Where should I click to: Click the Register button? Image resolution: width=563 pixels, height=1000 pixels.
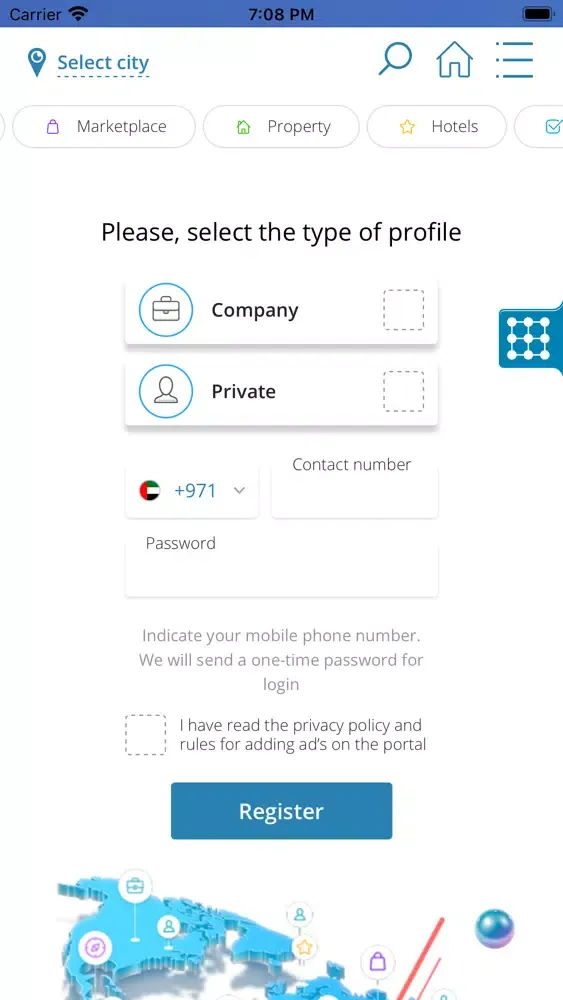click(281, 811)
